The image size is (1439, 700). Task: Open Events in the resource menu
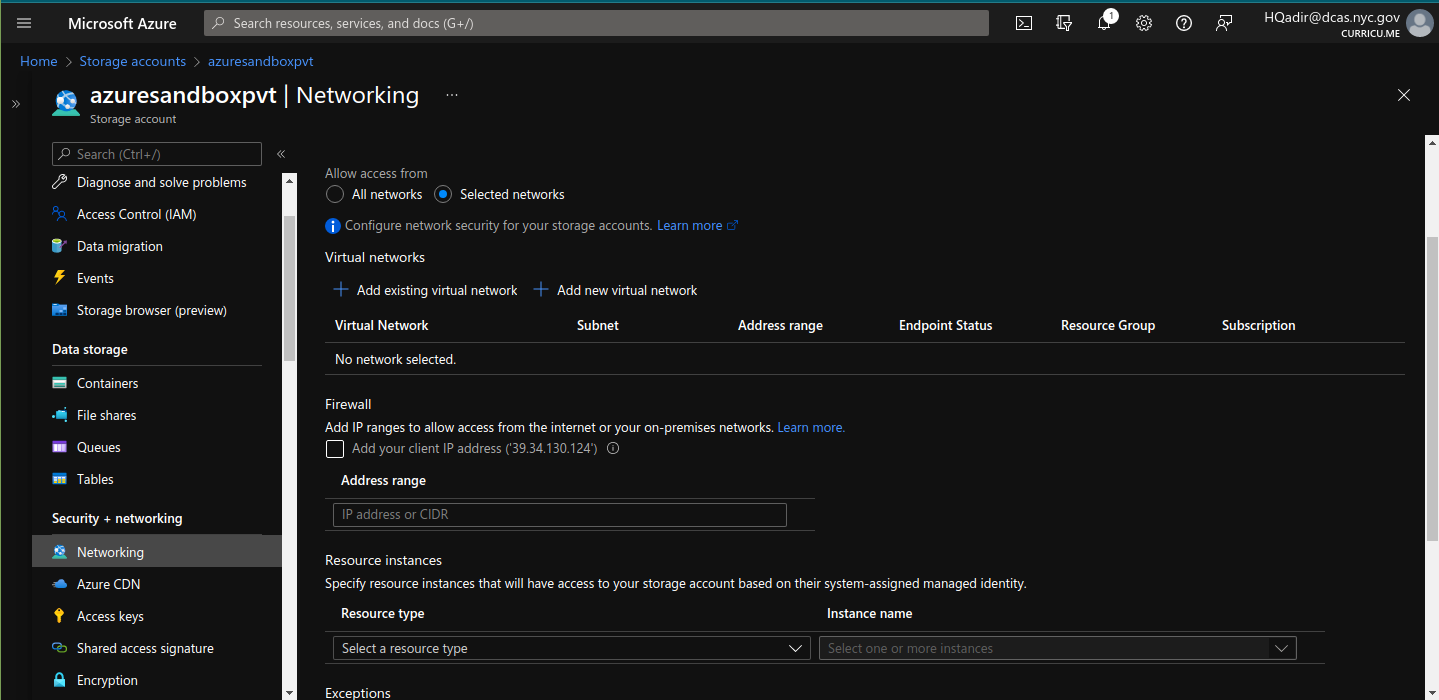tap(95, 278)
